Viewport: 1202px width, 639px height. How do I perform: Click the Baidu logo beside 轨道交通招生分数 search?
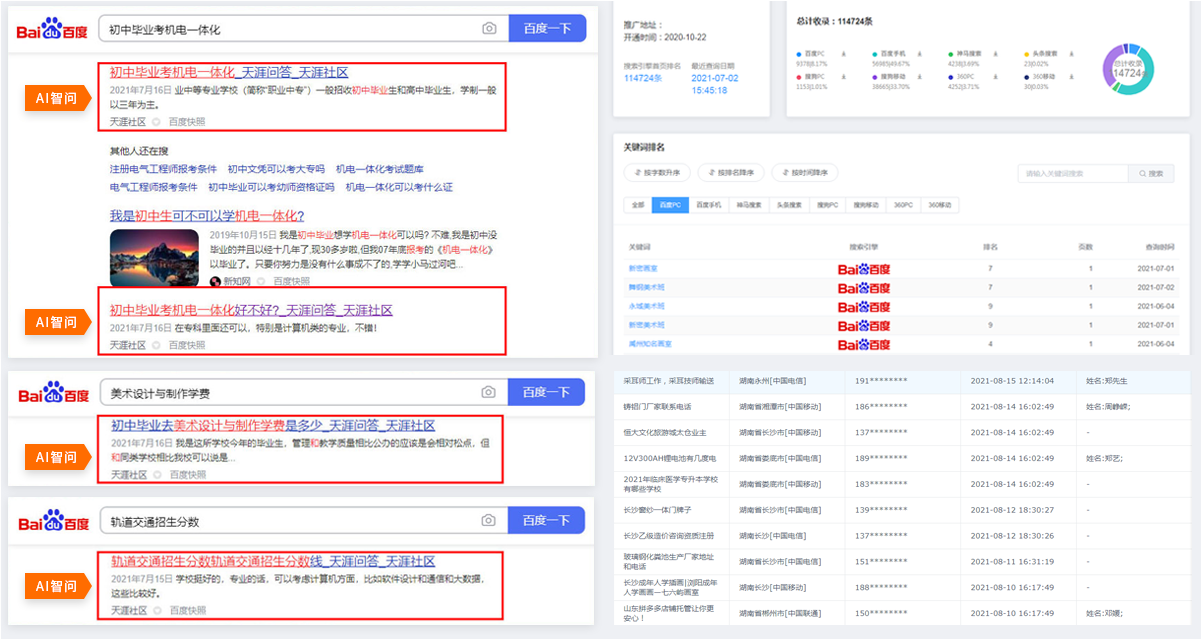coord(52,521)
